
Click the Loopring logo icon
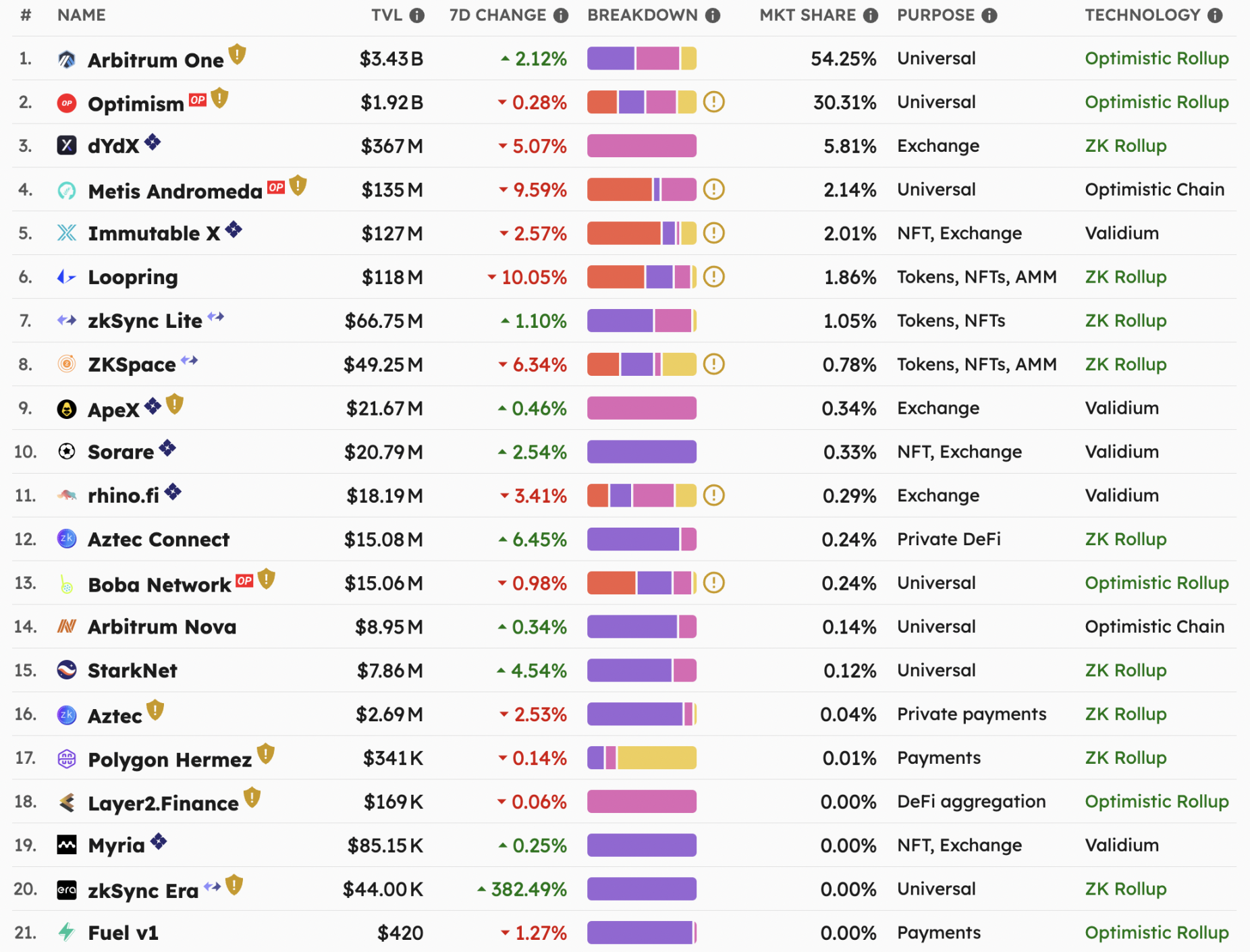pyautogui.click(x=66, y=277)
